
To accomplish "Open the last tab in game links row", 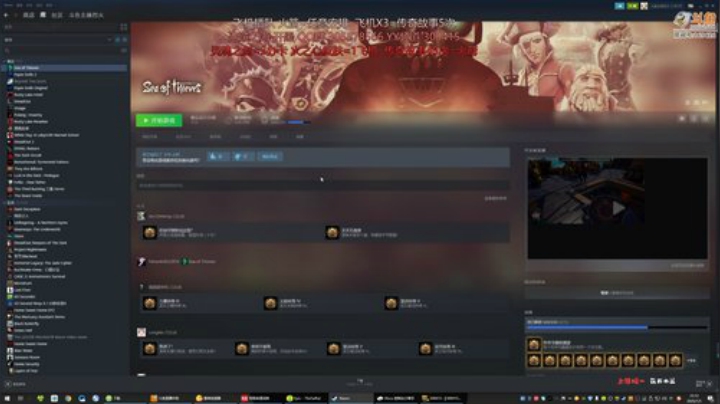I will click(299, 137).
